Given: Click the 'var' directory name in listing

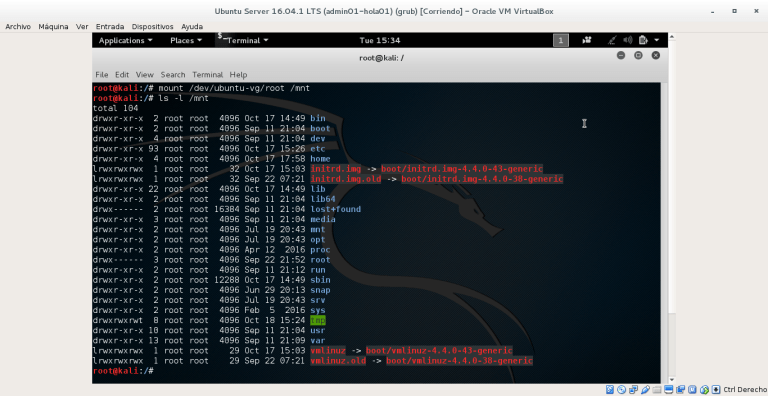Looking at the screenshot, I should click(318, 341).
